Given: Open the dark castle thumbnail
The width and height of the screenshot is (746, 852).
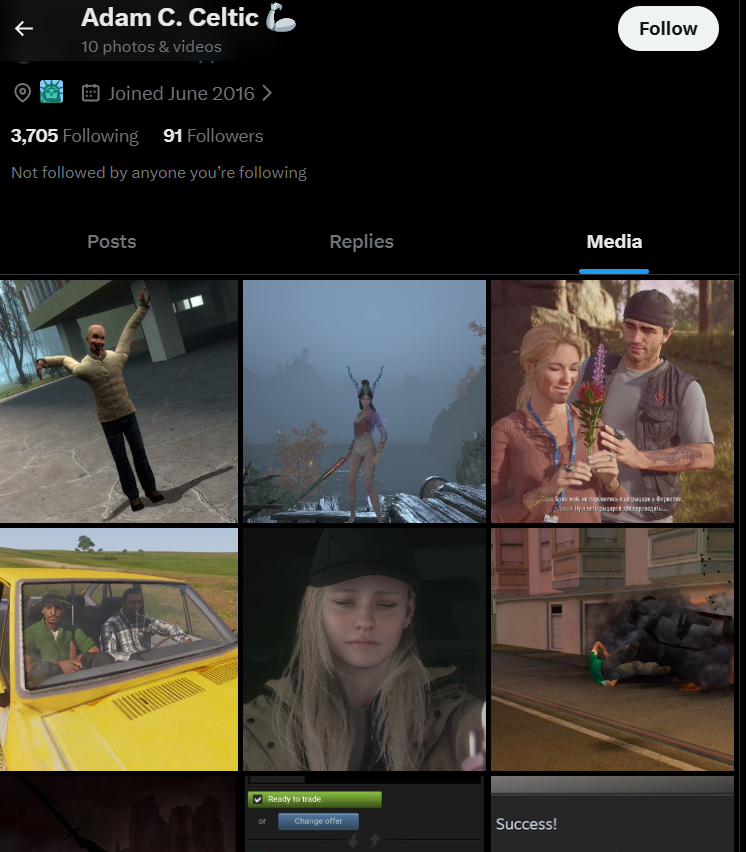Looking at the screenshot, I should (x=118, y=814).
